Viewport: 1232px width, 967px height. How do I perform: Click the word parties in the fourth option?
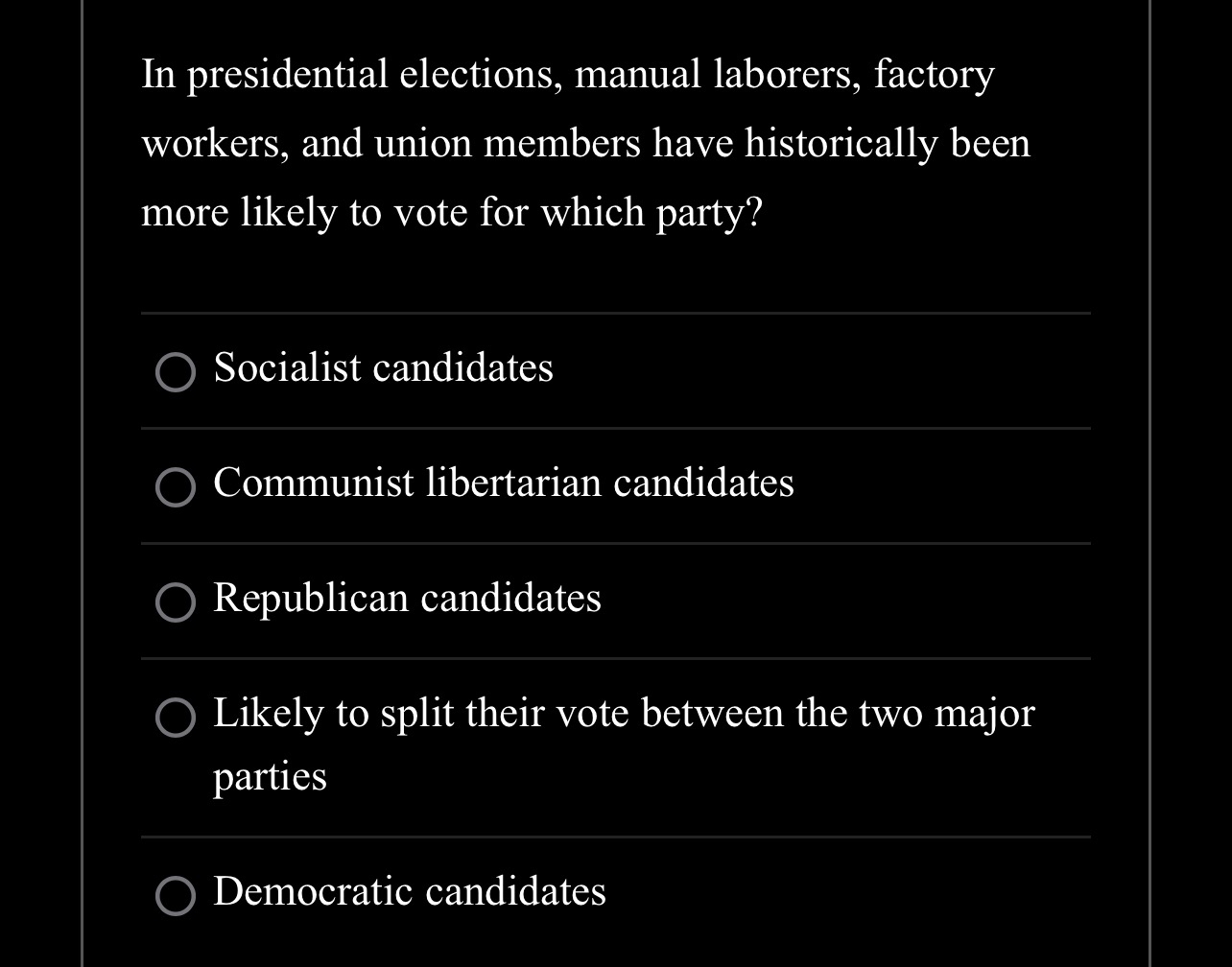(269, 778)
